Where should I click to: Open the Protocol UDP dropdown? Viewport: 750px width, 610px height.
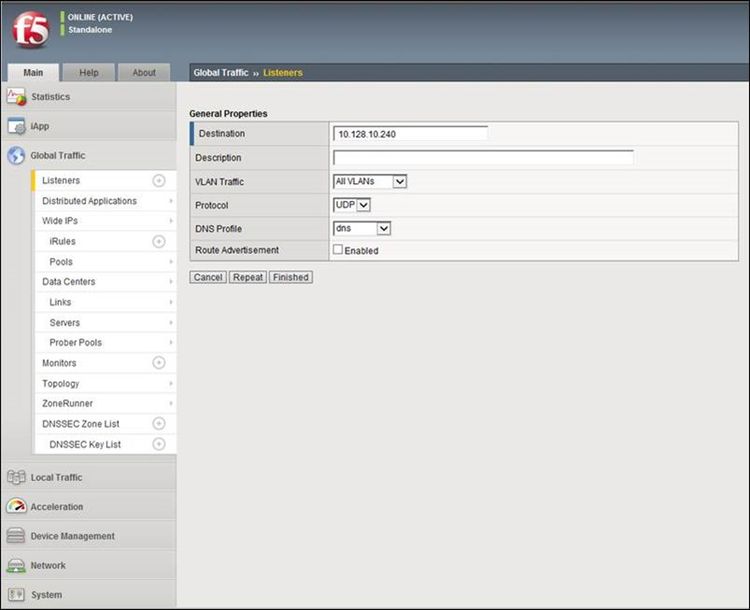(x=352, y=205)
